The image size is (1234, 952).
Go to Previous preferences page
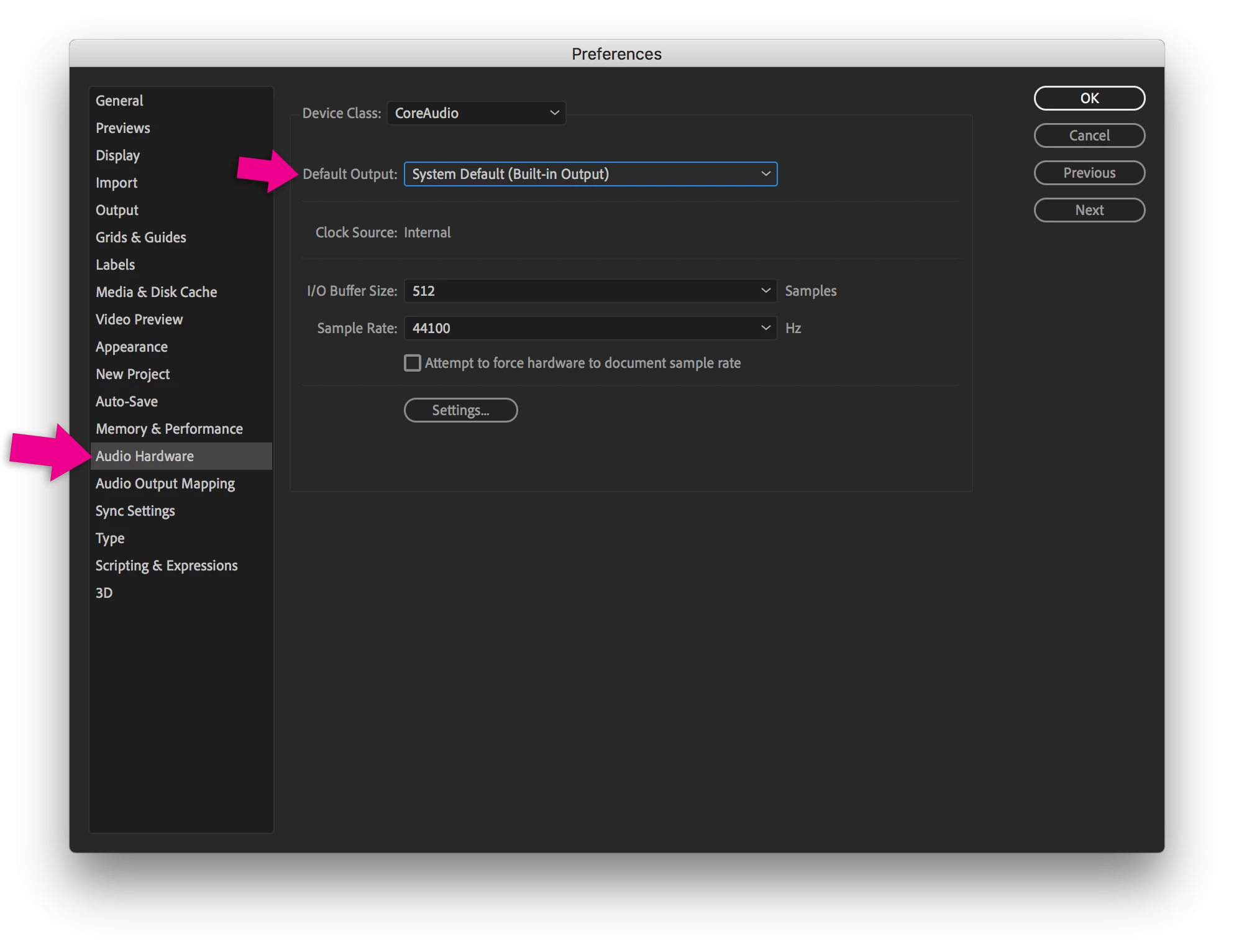[1089, 173]
